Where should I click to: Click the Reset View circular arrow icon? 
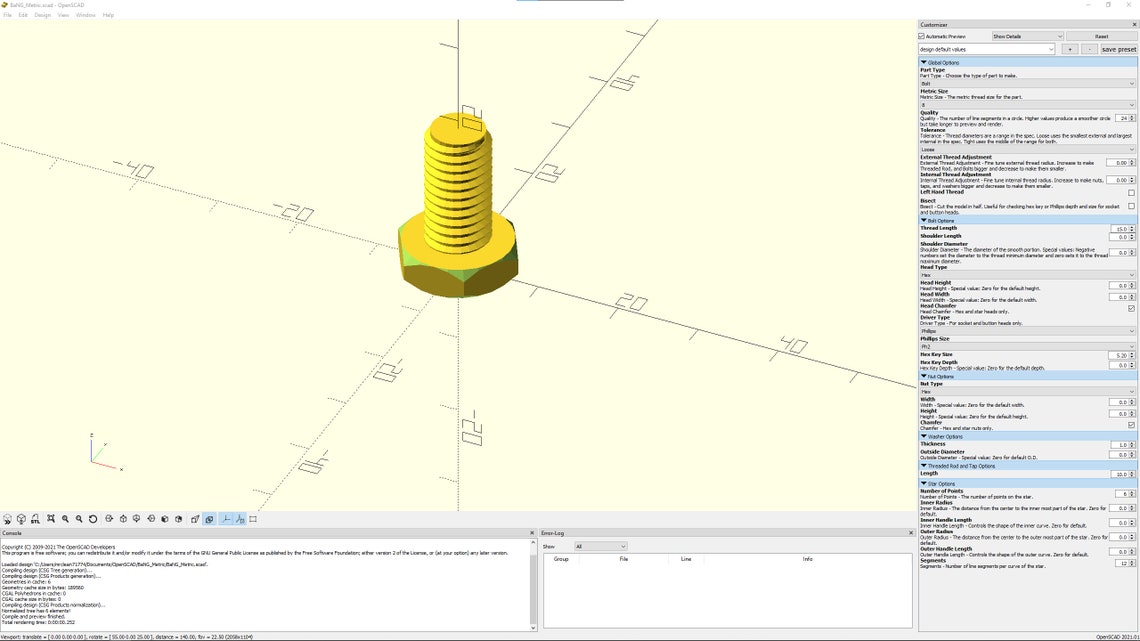(93, 520)
